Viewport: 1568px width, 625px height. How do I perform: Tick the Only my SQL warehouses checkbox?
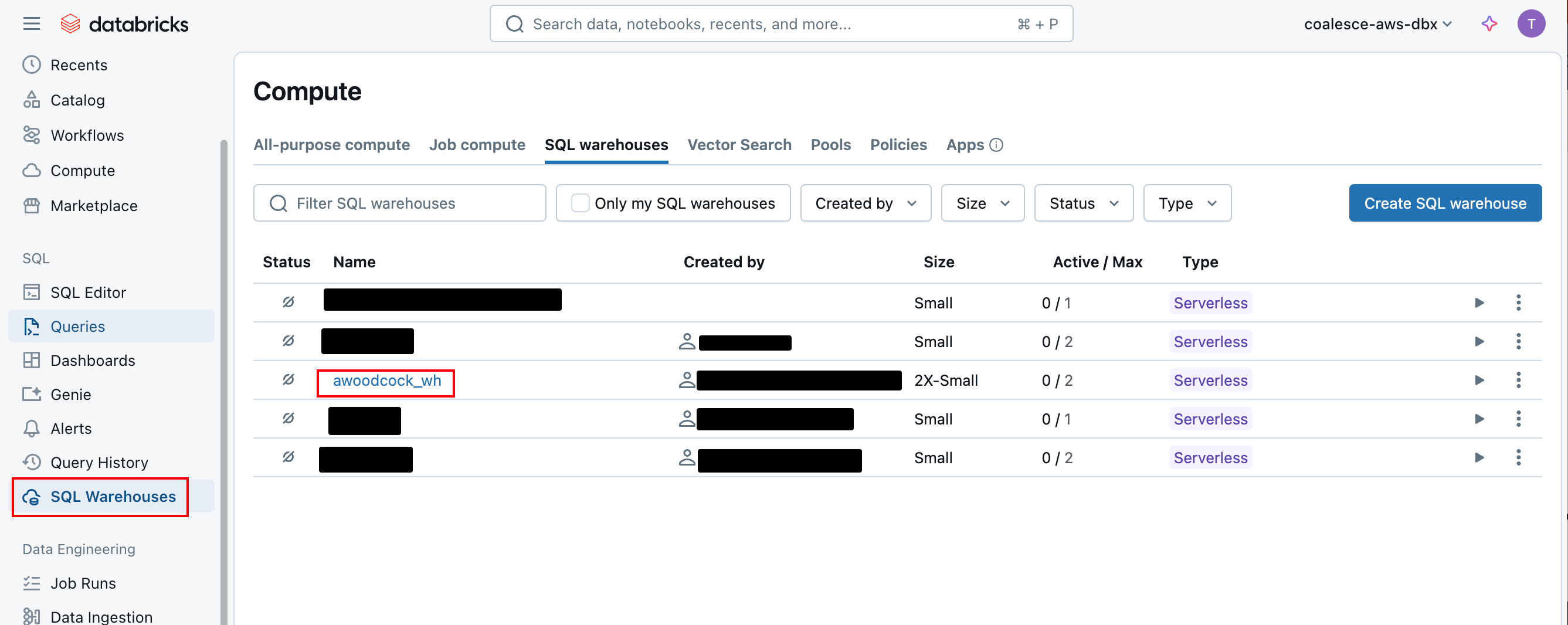[580, 203]
